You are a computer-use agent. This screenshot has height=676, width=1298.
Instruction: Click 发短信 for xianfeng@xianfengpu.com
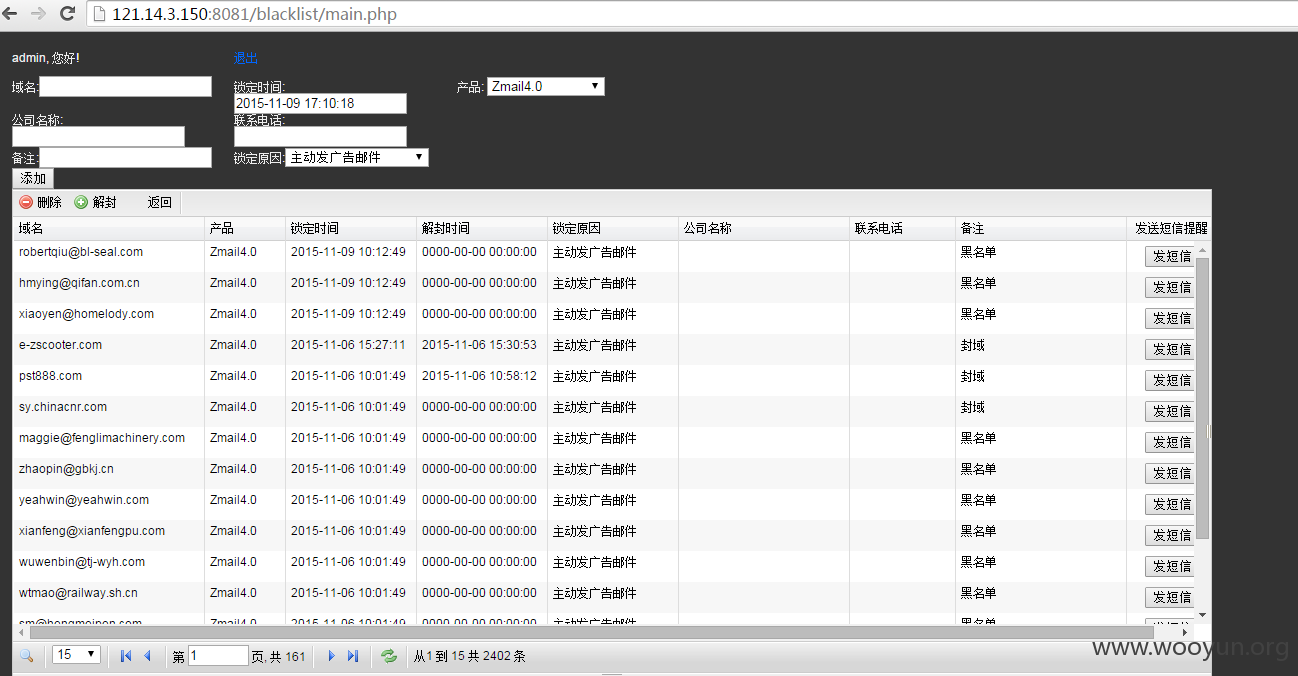point(1169,535)
